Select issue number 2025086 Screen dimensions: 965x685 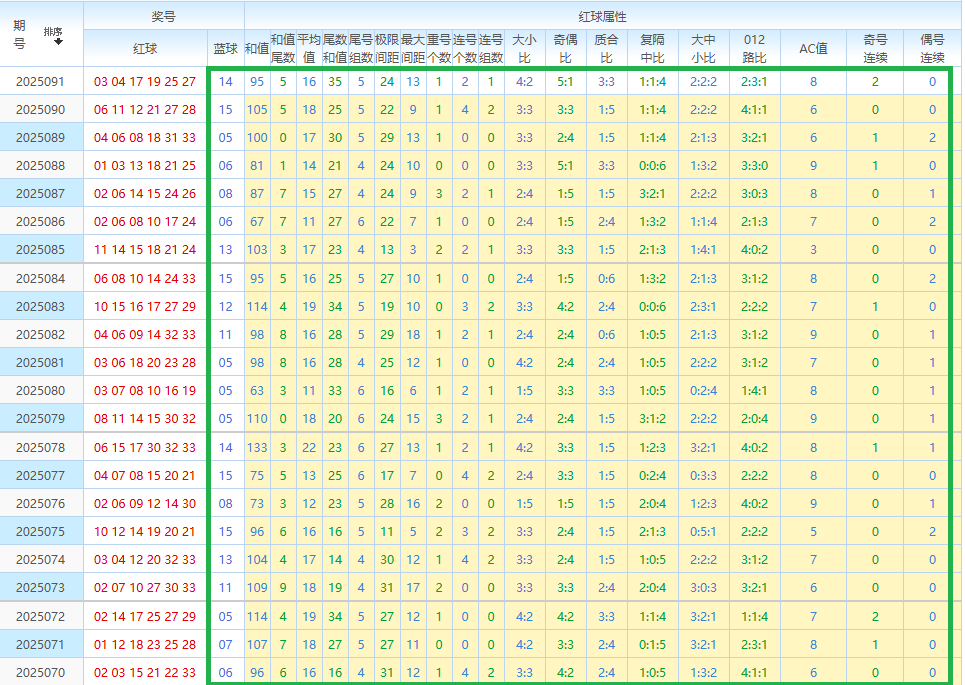[x=40, y=222]
